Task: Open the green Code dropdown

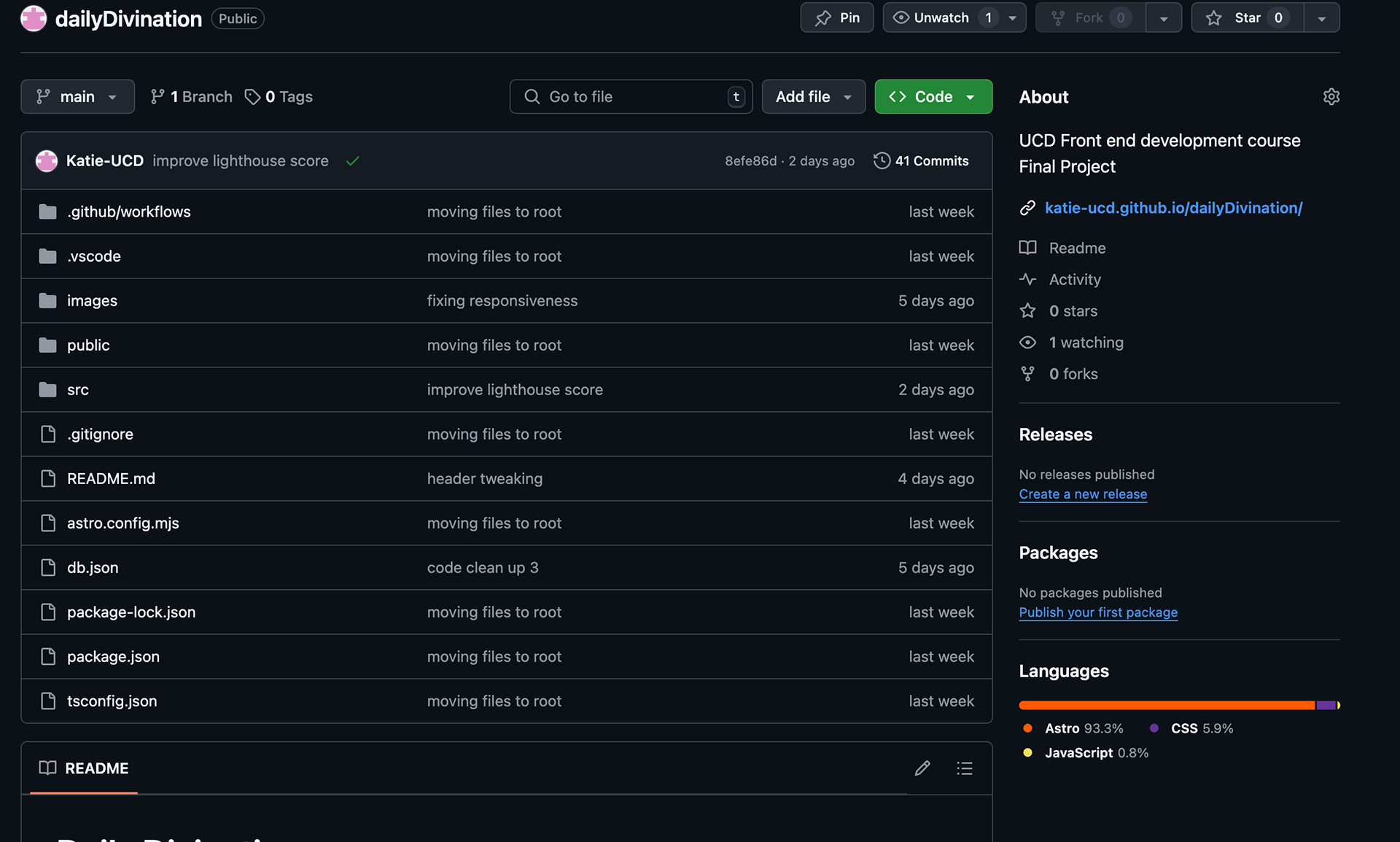Action: (x=933, y=97)
